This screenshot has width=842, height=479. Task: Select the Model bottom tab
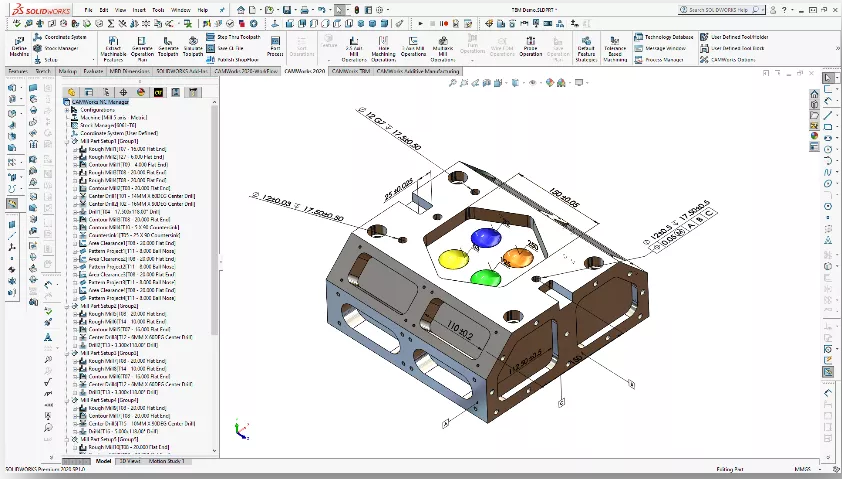[103, 461]
